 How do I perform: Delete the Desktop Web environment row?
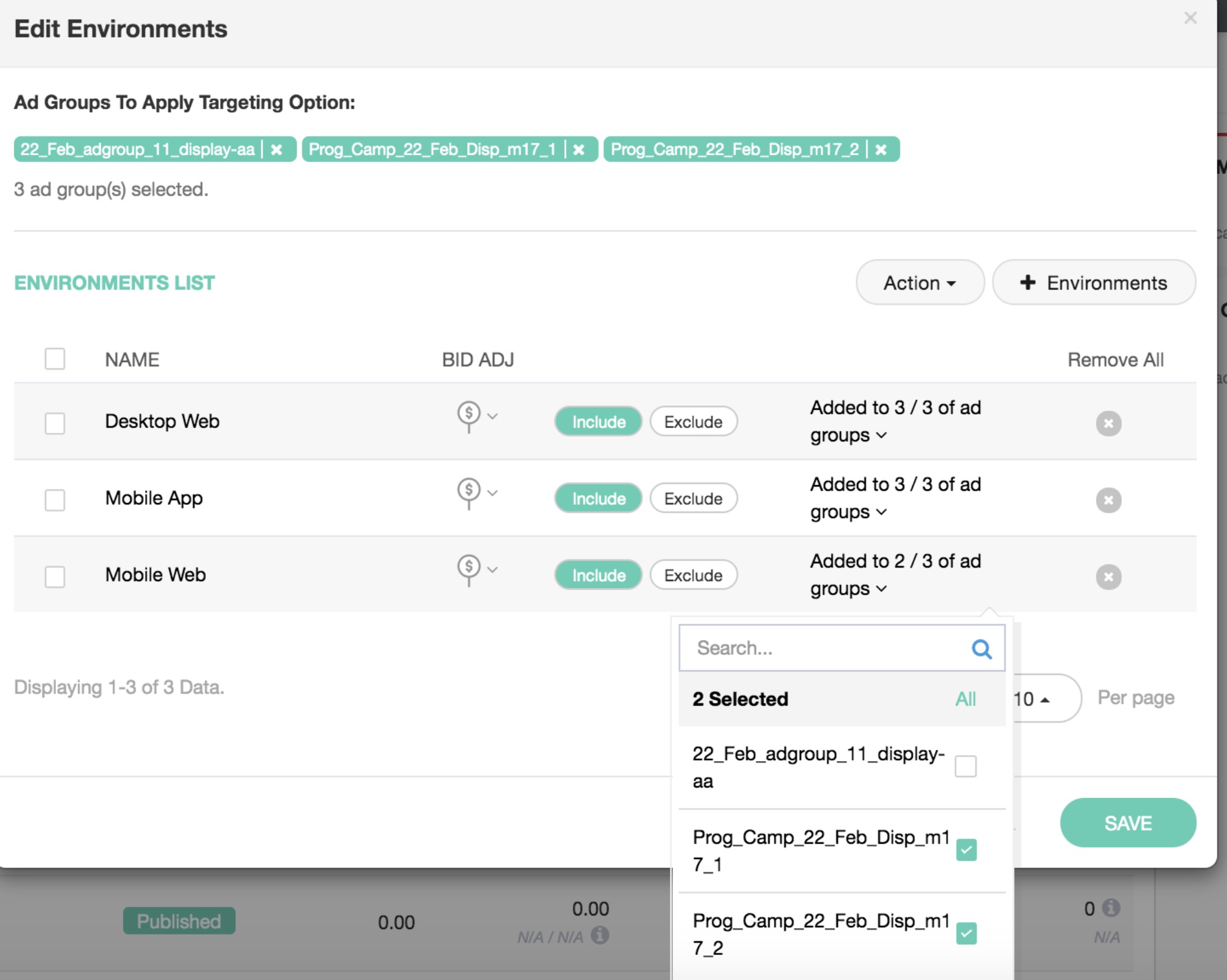1108,423
